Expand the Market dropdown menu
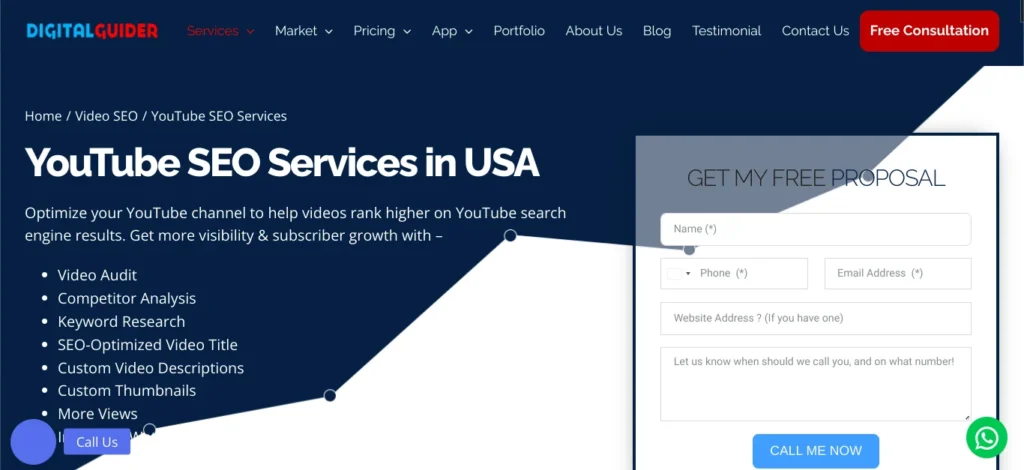This screenshot has width=1024, height=470. 303,31
